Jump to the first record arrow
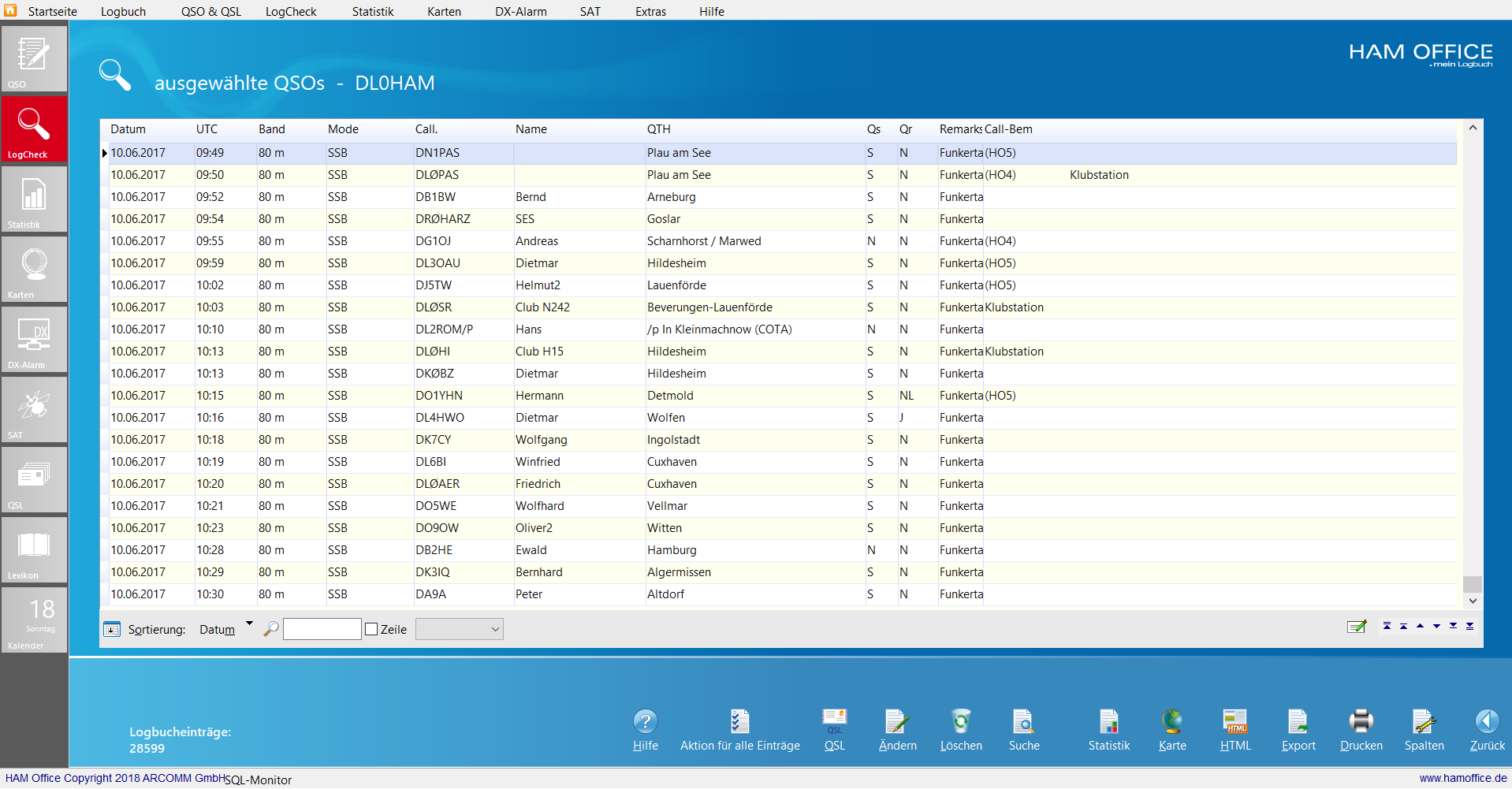The width and height of the screenshot is (1512, 789). 1387,626
